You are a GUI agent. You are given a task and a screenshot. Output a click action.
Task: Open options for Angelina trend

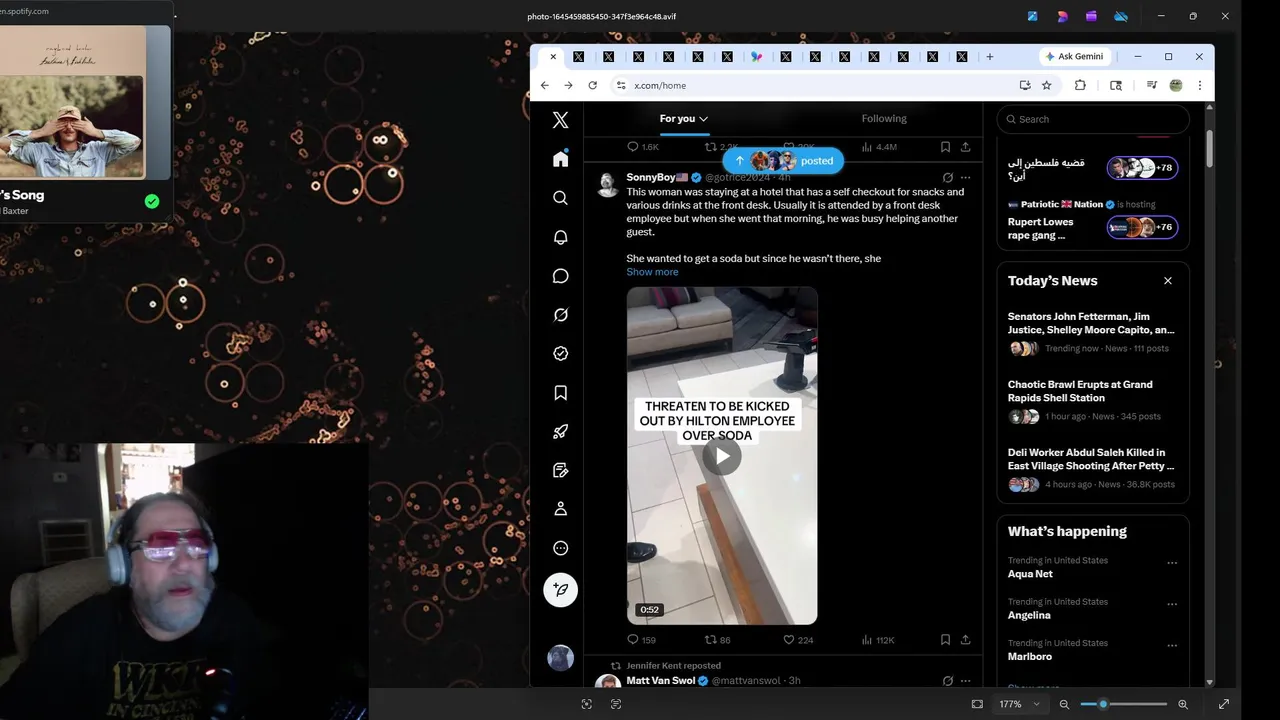coord(1172,604)
